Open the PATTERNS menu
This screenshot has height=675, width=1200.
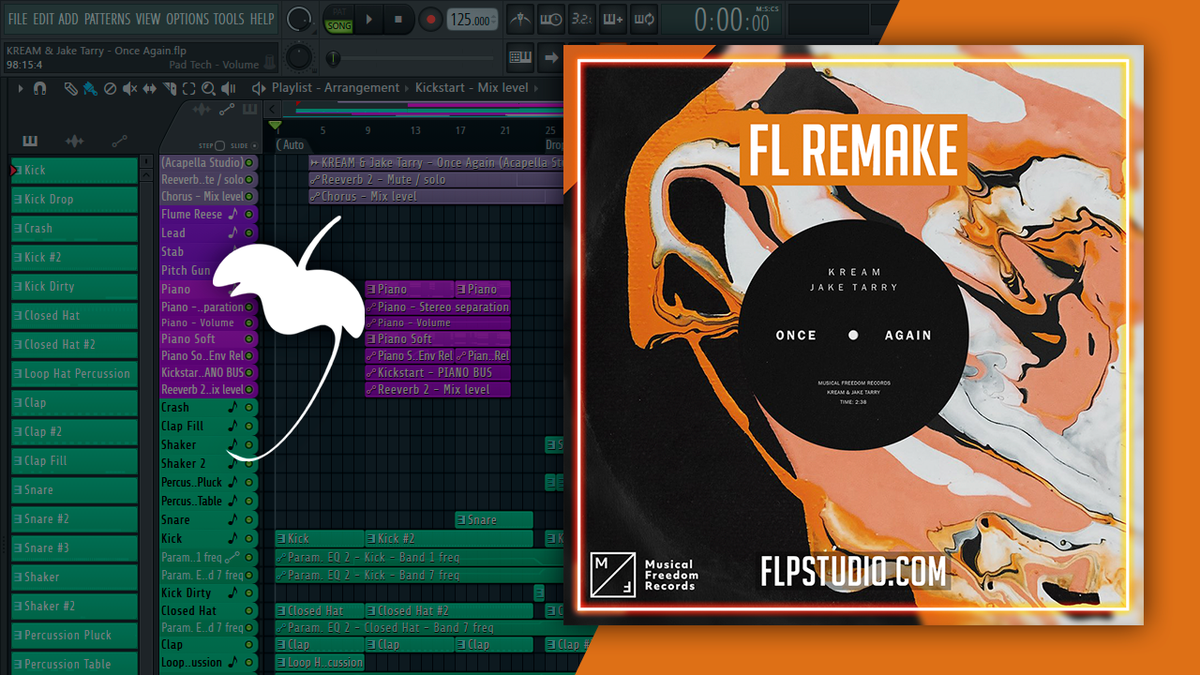pyautogui.click(x=107, y=17)
